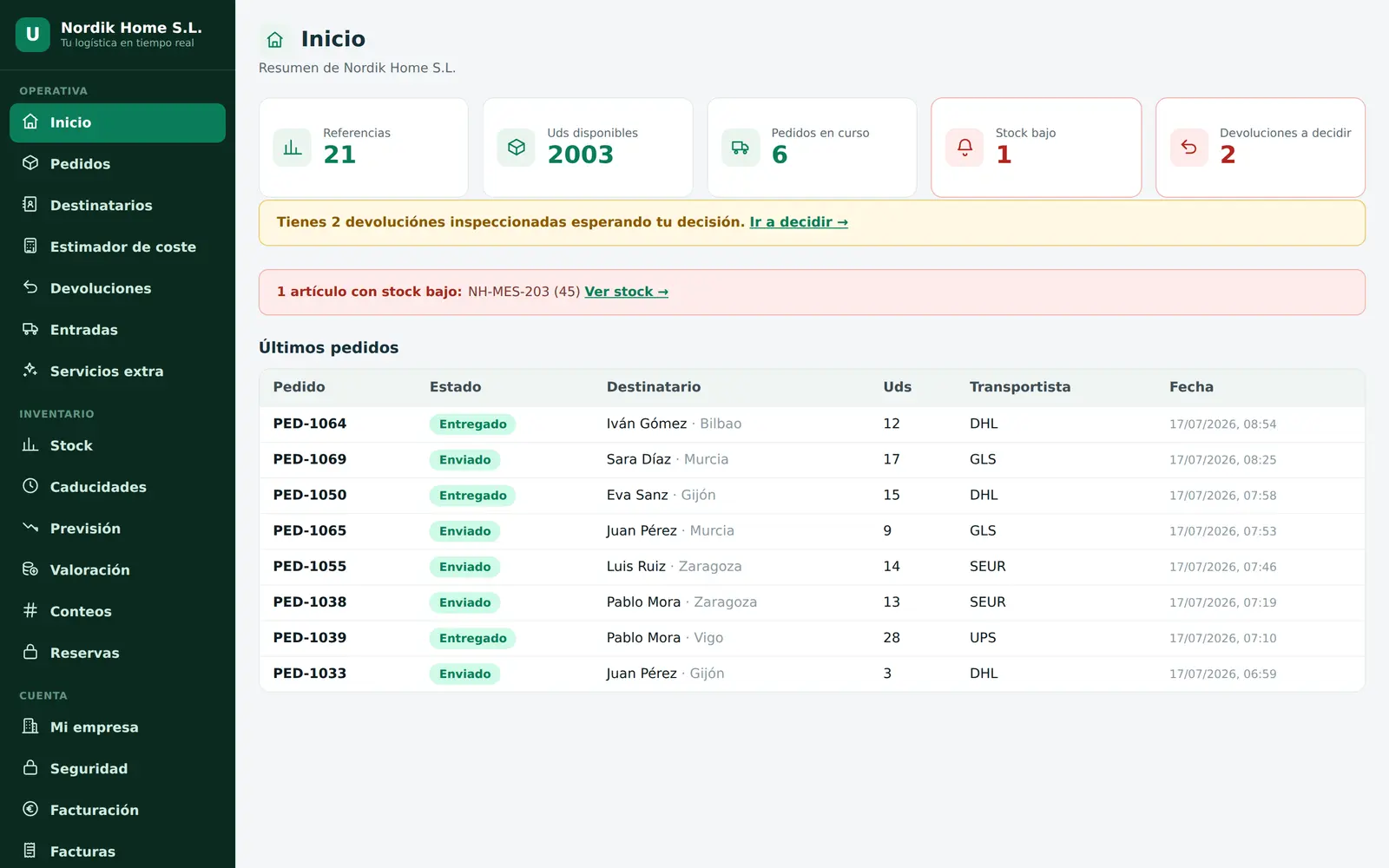Click the Previsión trend icon

coord(30,528)
